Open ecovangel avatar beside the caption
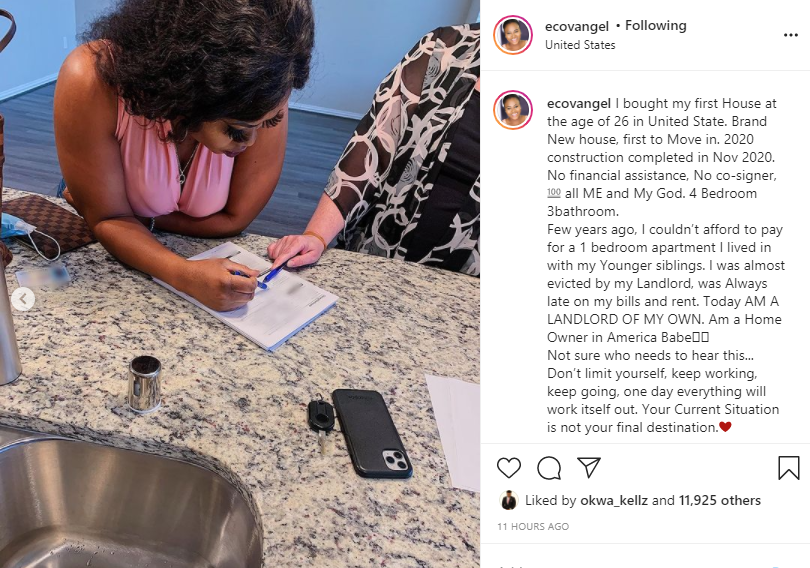This screenshot has width=810, height=568. click(512, 110)
